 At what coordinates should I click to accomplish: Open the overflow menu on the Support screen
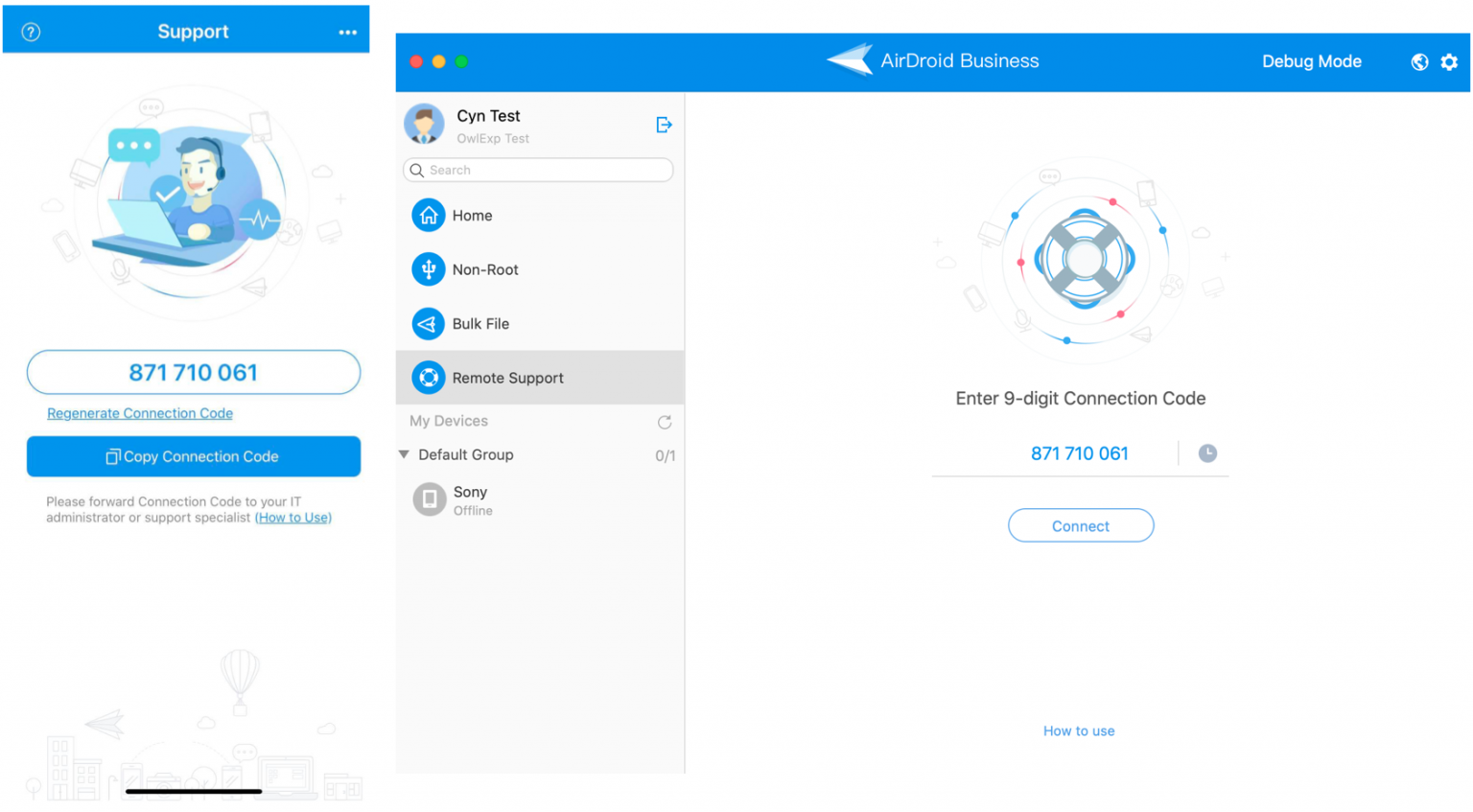coord(347,31)
